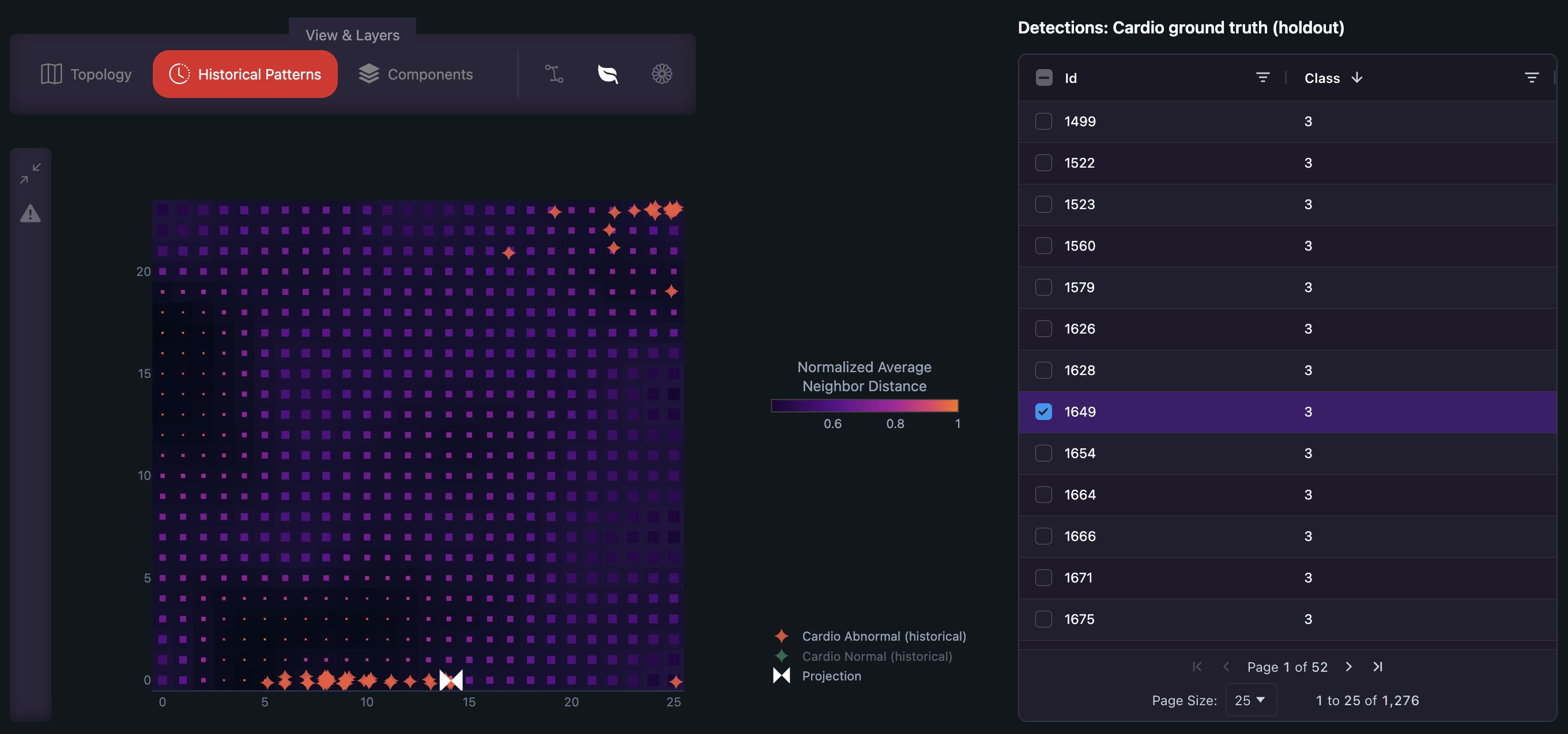Click the abnormal star marker at bottom-right corner

(675, 682)
